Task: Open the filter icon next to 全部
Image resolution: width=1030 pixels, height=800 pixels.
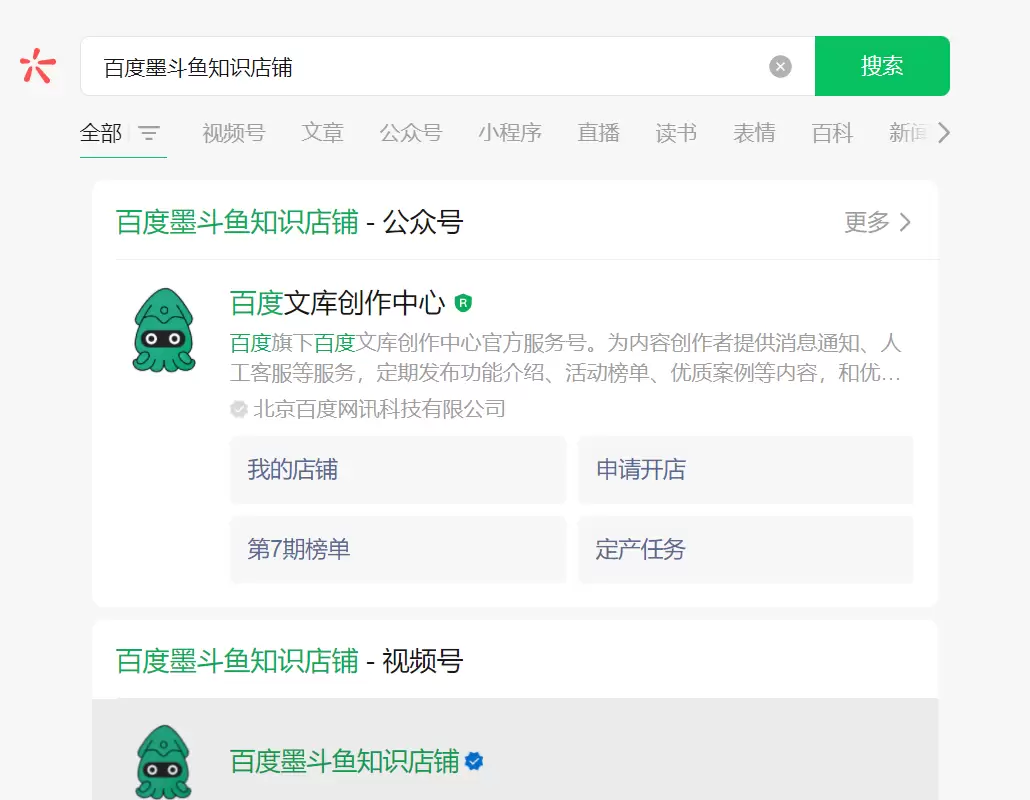Action: [149, 132]
